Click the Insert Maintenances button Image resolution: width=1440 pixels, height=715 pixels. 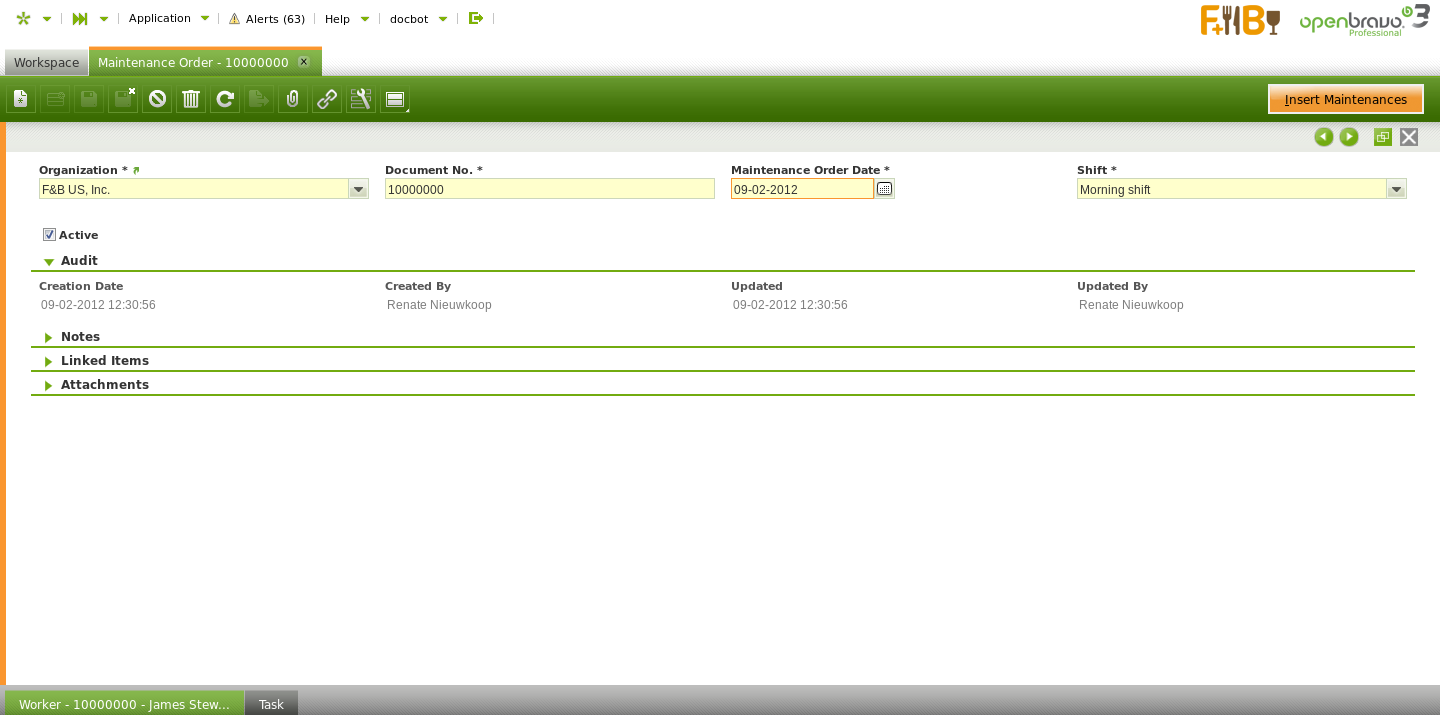[1345, 100]
